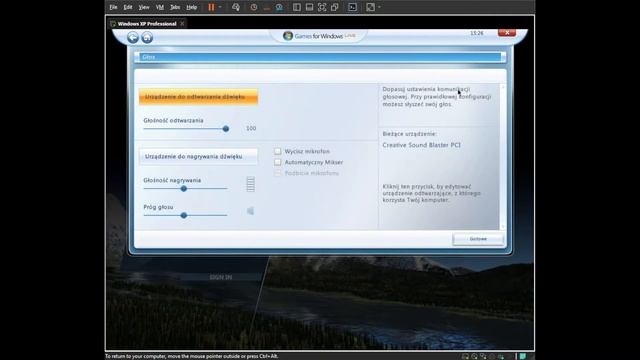This screenshot has width=640, height=360.
Task: Open the snapshot manager
Action: [x=279, y=7]
